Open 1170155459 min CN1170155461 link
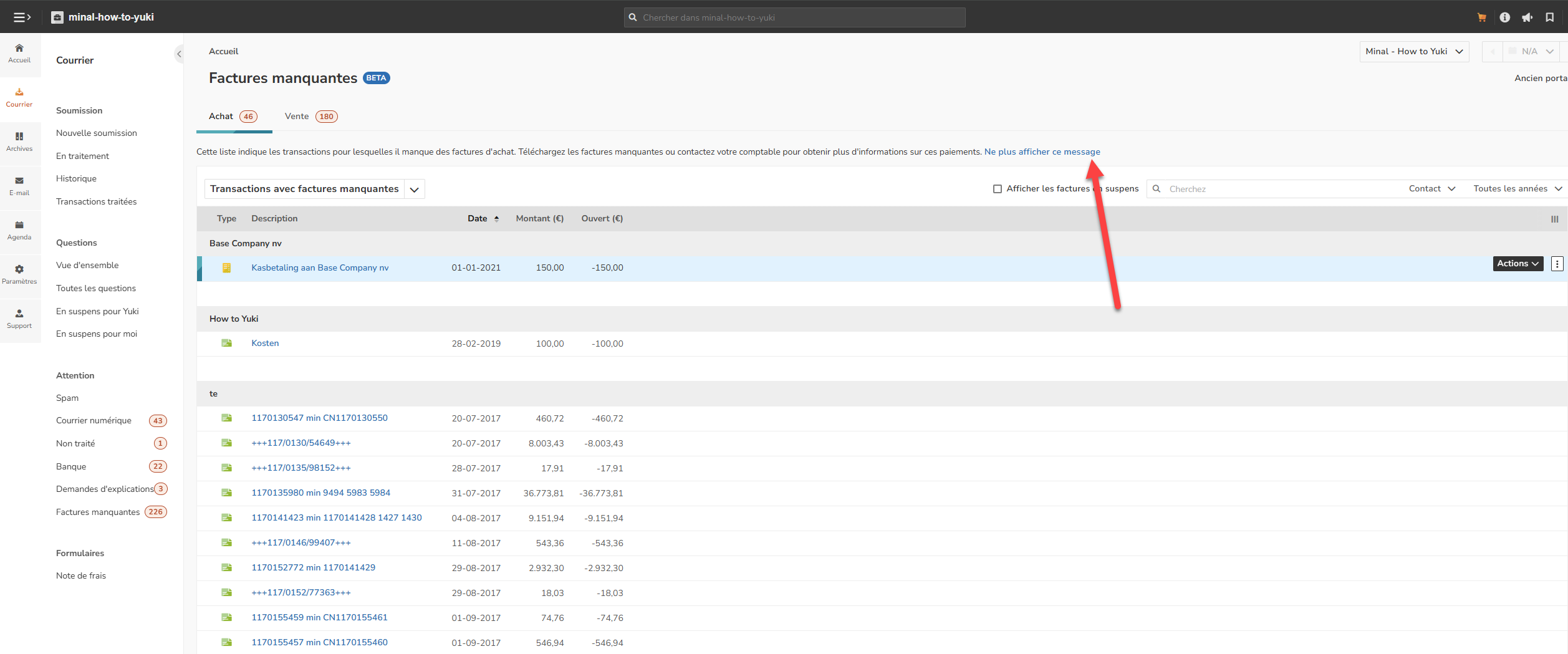This screenshot has width=1568, height=654. tap(319, 618)
